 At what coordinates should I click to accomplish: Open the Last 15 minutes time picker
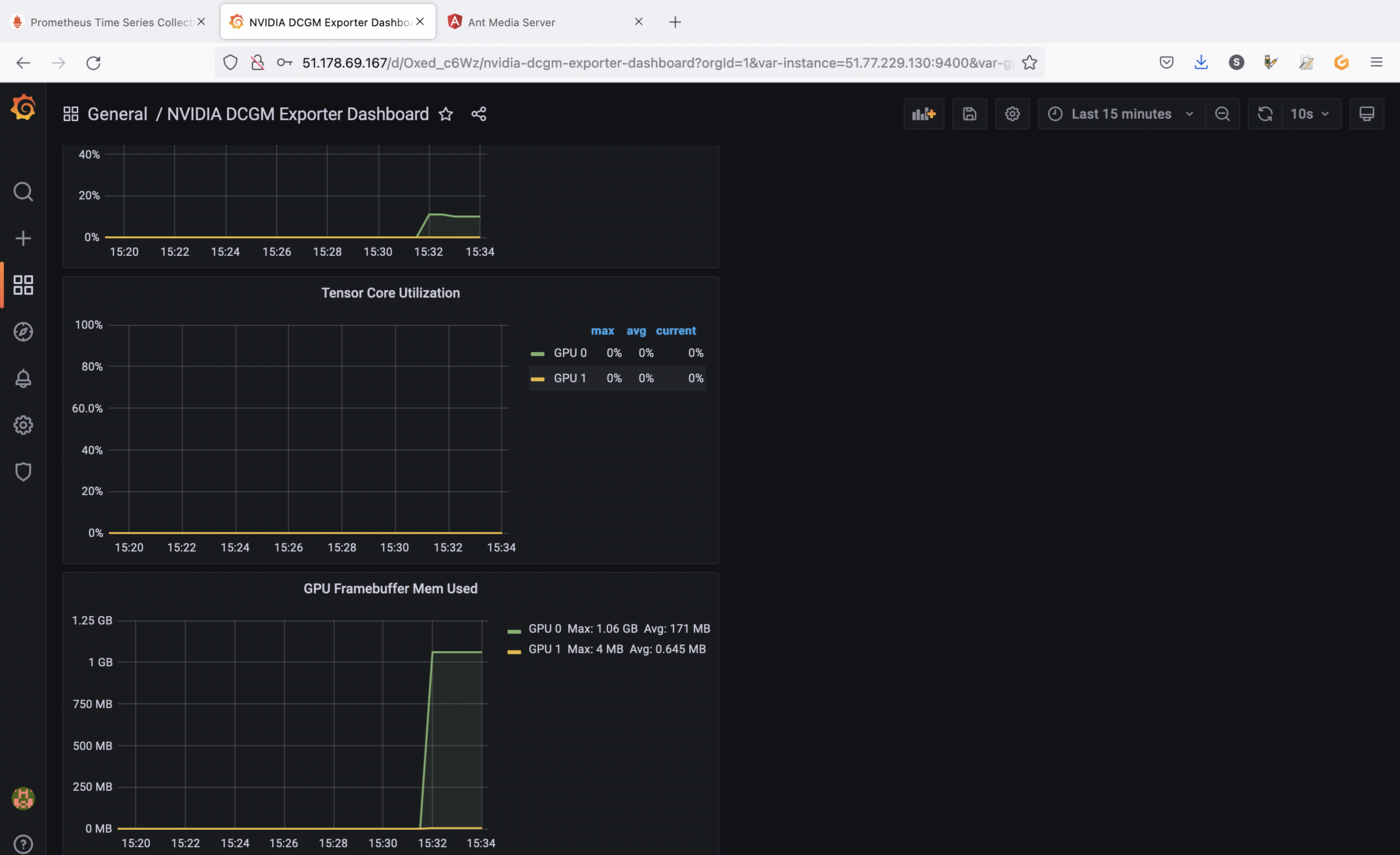(1120, 113)
